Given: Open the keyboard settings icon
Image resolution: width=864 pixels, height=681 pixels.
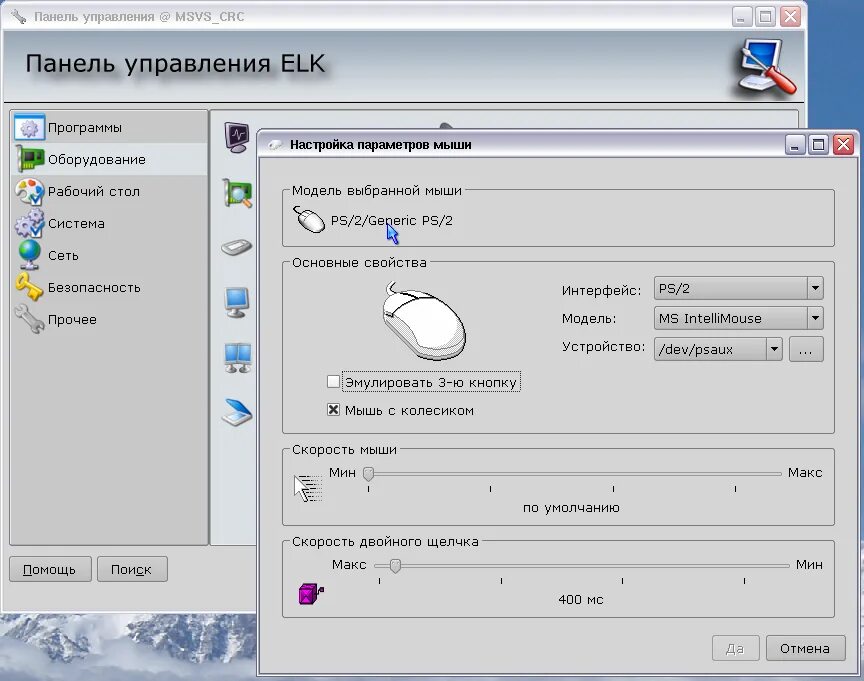Looking at the screenshot, I should click(x=237, y=247).
